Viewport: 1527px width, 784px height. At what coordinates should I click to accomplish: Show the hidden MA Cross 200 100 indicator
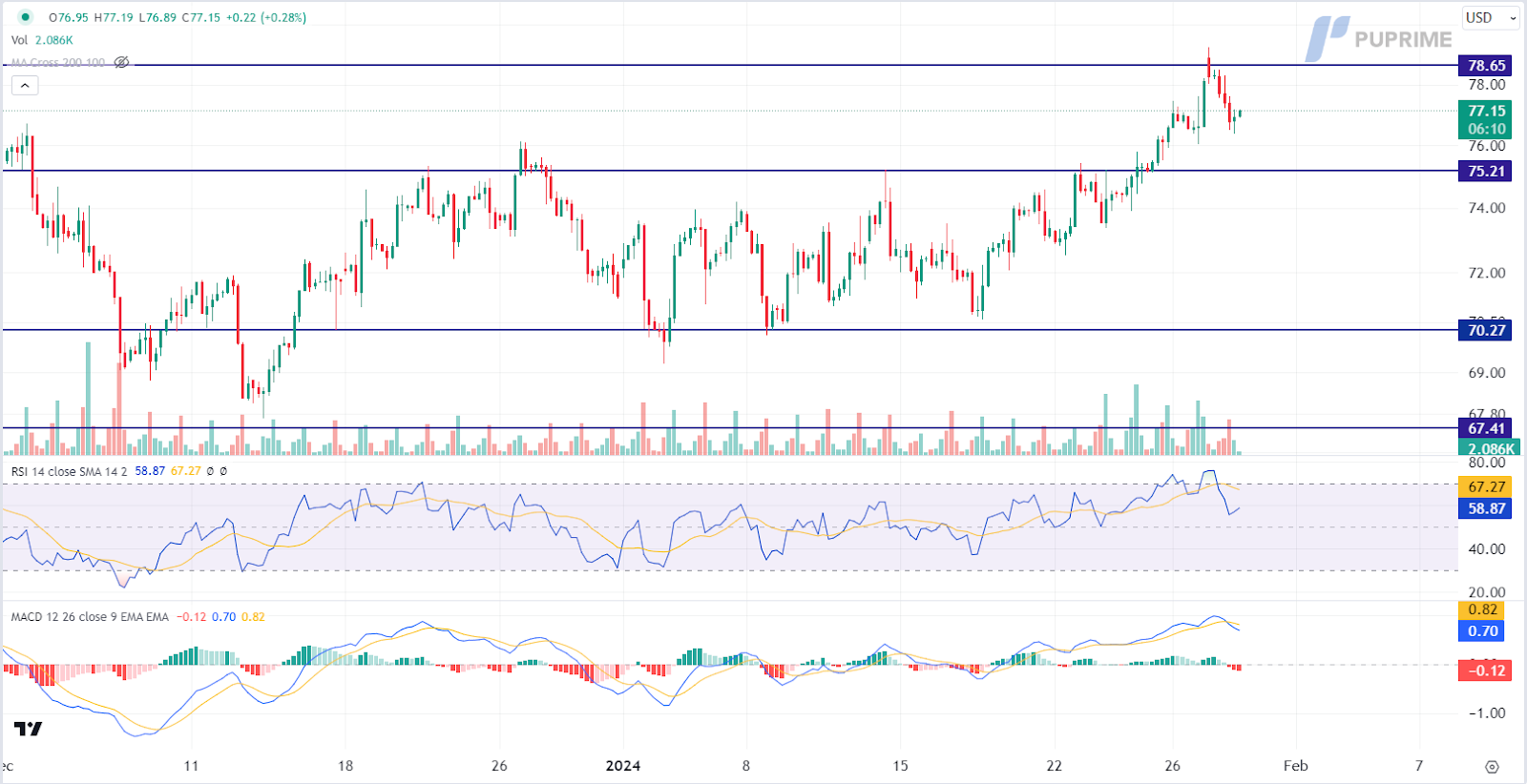point(121,63)
